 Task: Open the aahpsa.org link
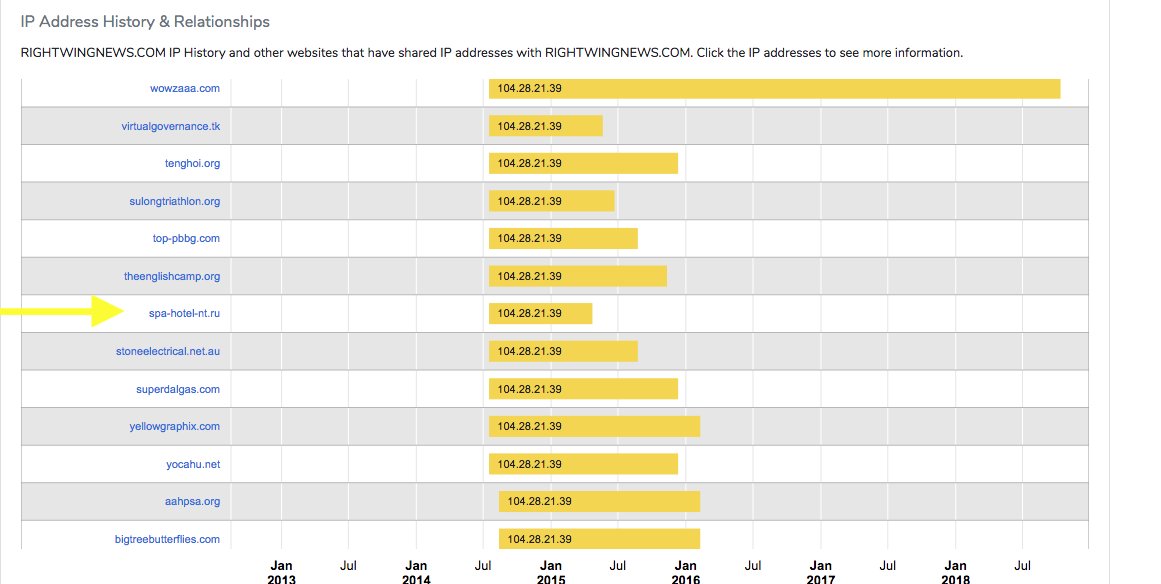coord(192,501)
